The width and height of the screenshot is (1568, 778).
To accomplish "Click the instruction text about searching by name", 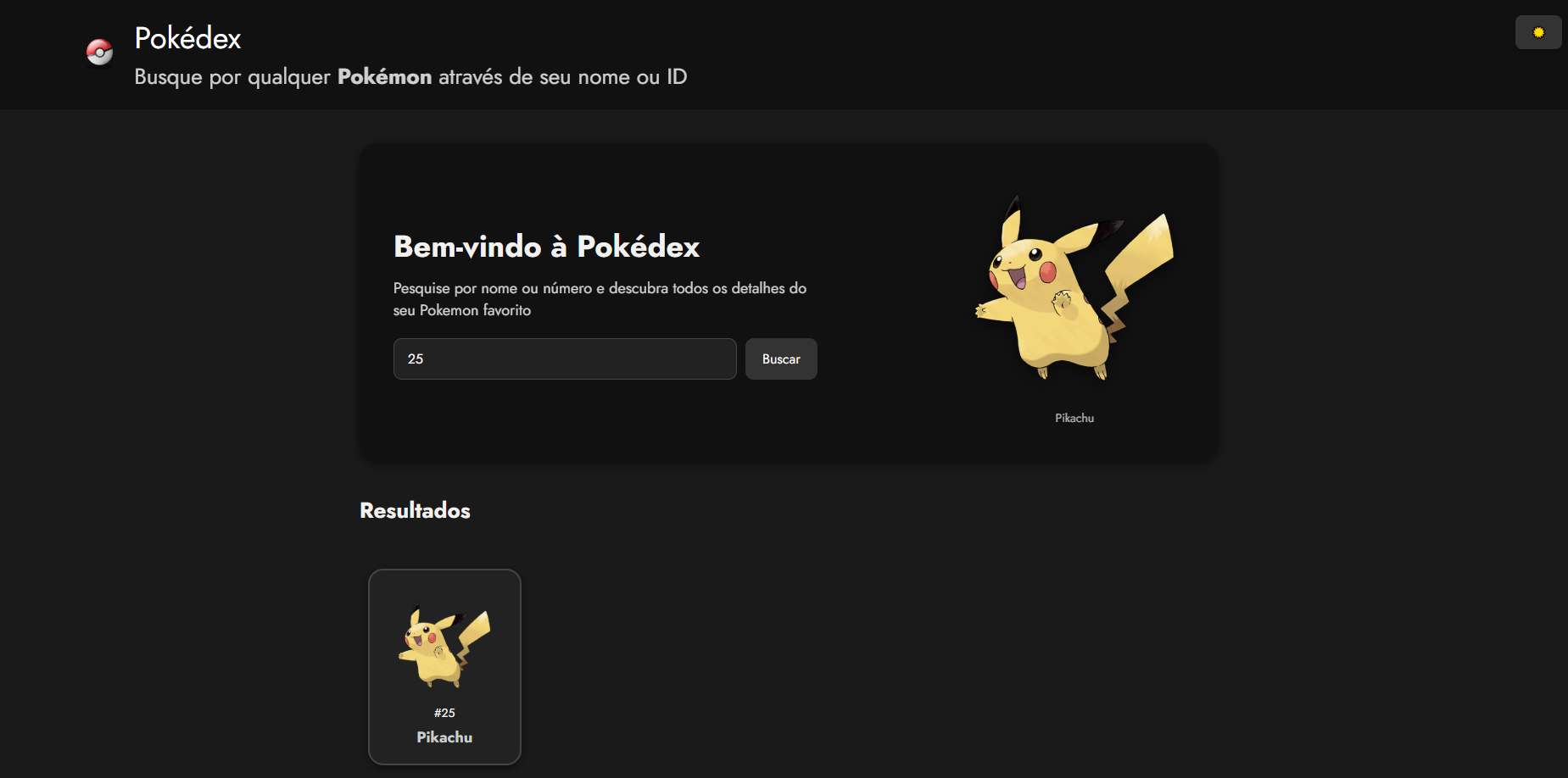I will click(x=599, y=298).
